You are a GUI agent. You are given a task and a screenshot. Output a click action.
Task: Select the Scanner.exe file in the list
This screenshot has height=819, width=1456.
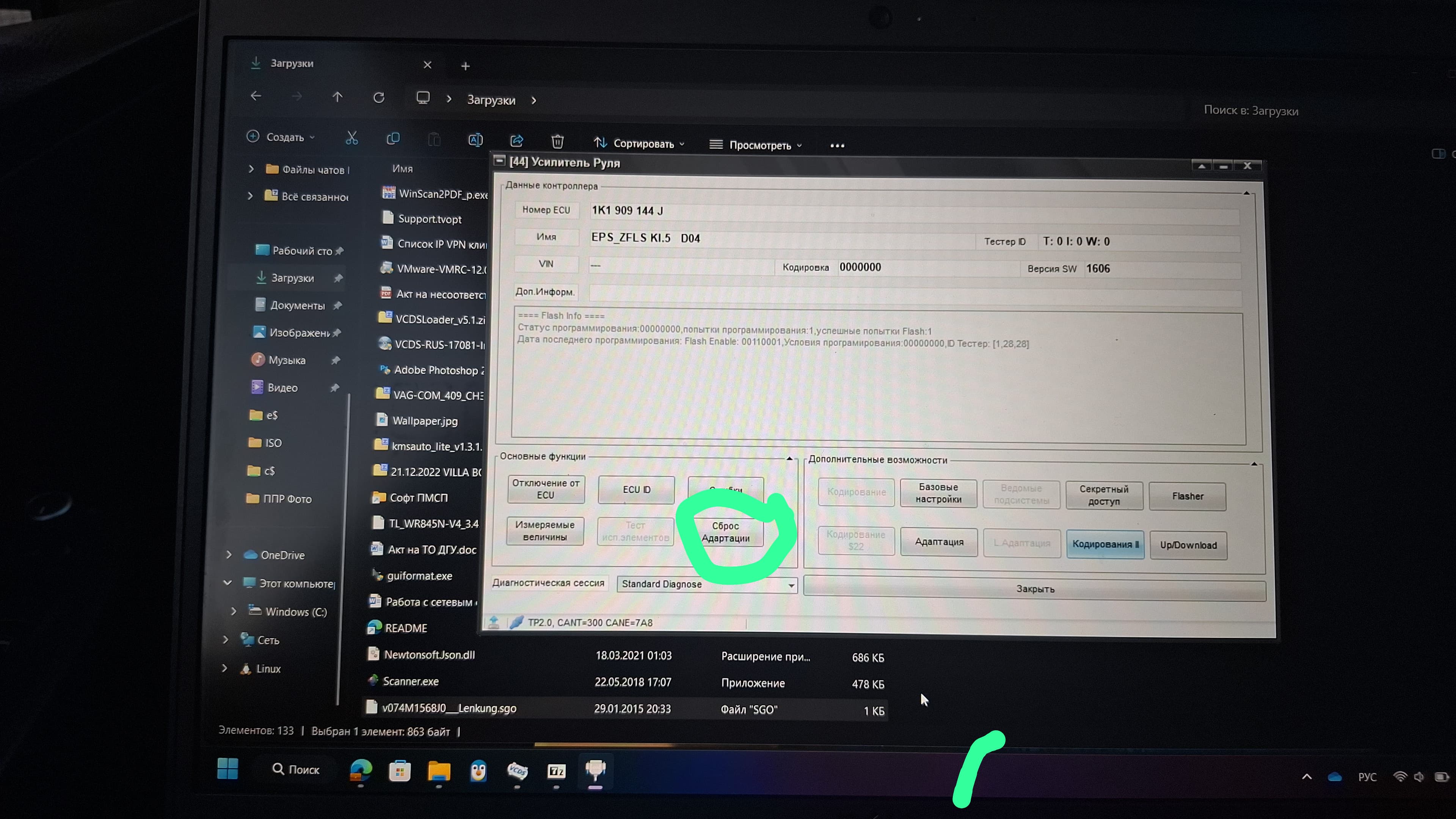click(410, 681)
